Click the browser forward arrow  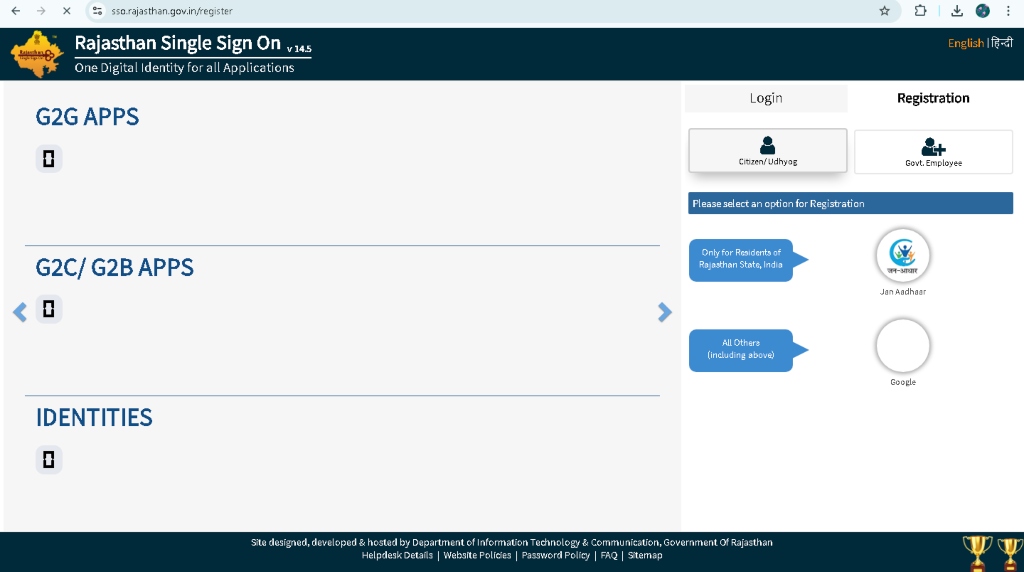tap(41, 11)
